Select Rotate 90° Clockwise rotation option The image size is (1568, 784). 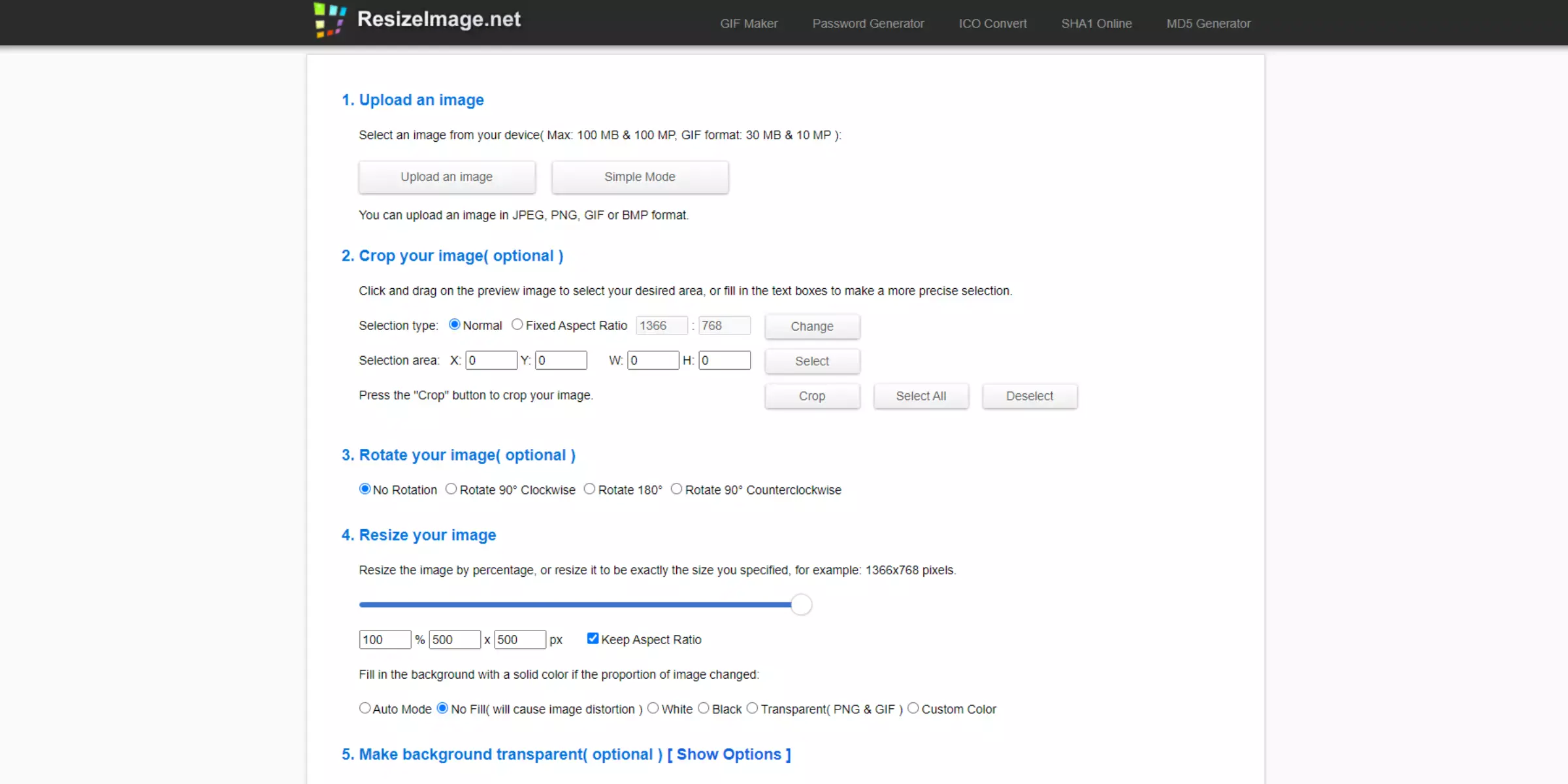pos(451,489)
